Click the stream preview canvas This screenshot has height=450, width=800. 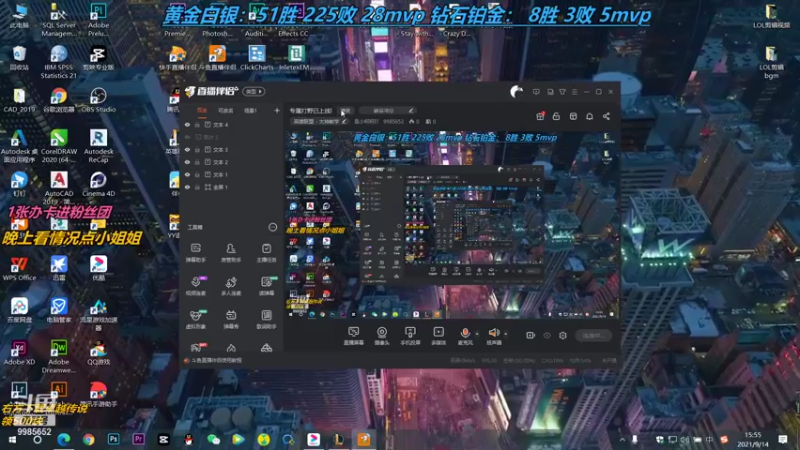(452, 225)
